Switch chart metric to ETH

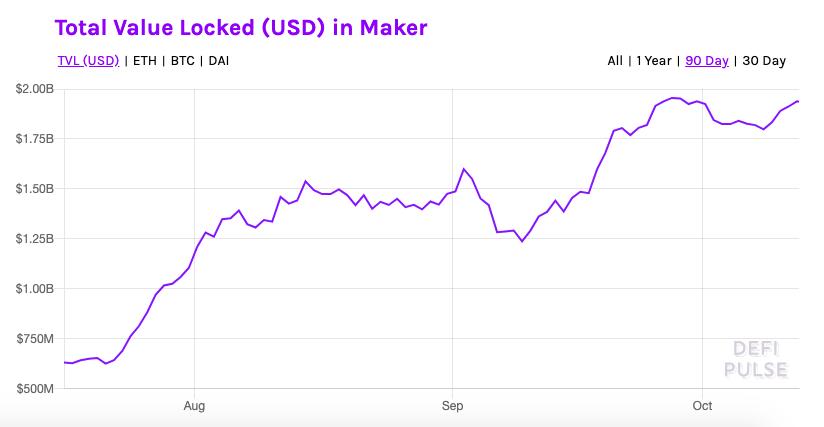click(145, 61)
